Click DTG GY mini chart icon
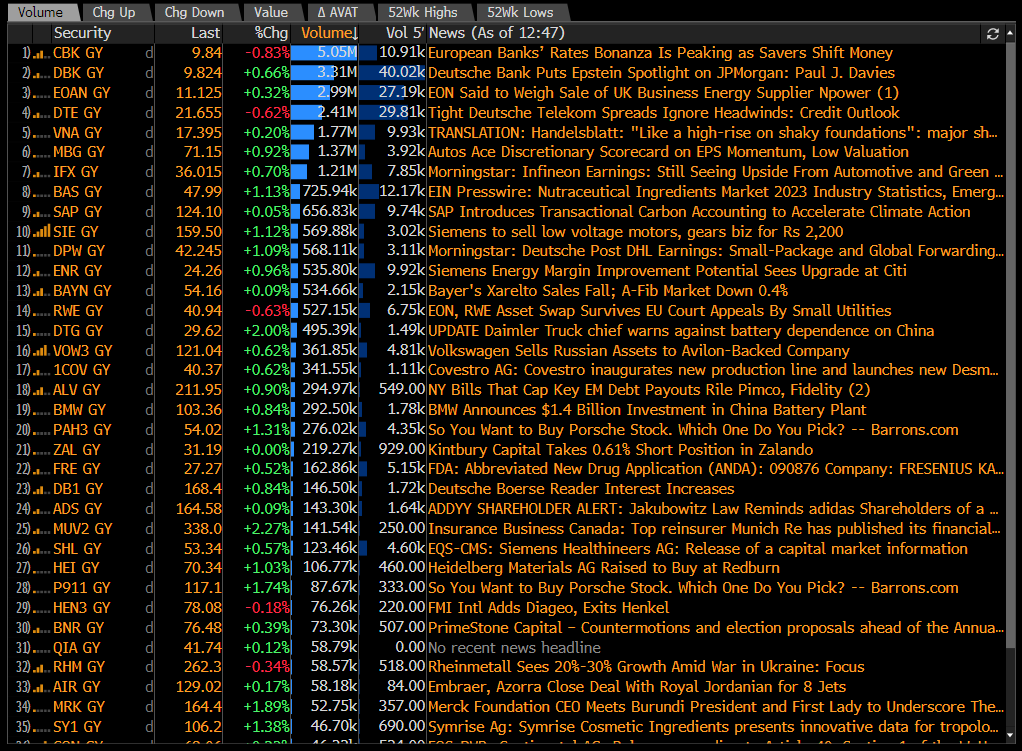The height and width of the screenshot is (751, 1022). 42,331
